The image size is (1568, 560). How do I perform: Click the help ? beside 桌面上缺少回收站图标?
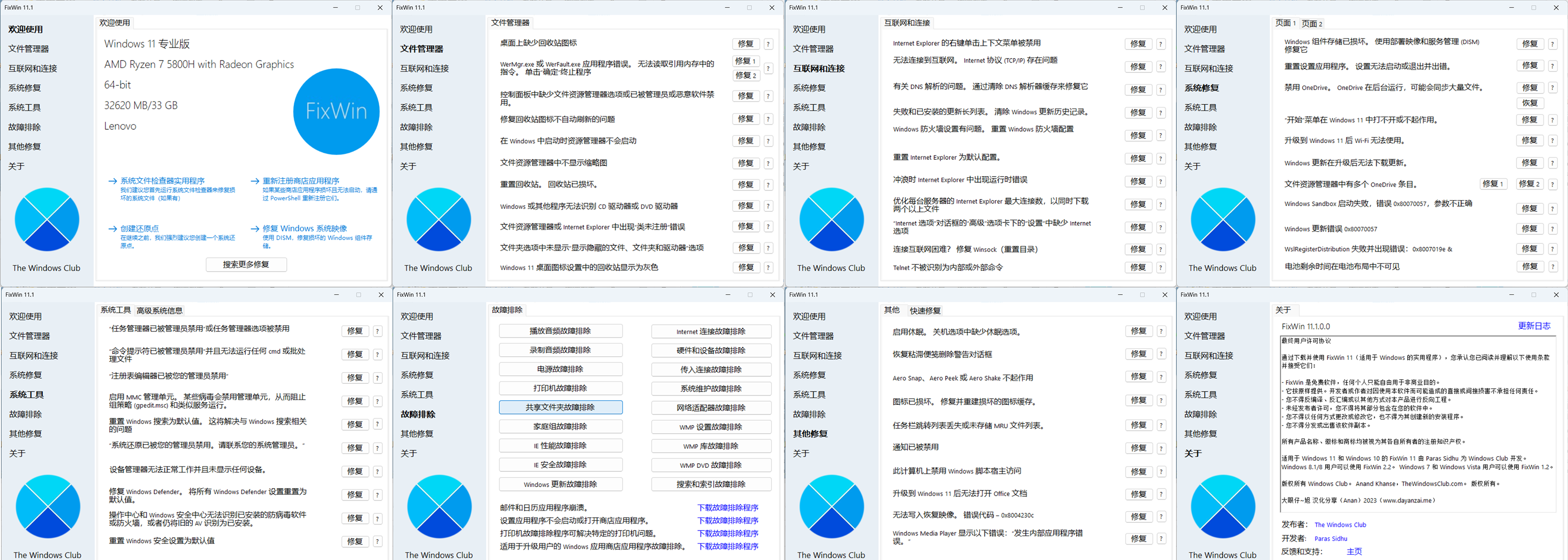click(768, 44)
